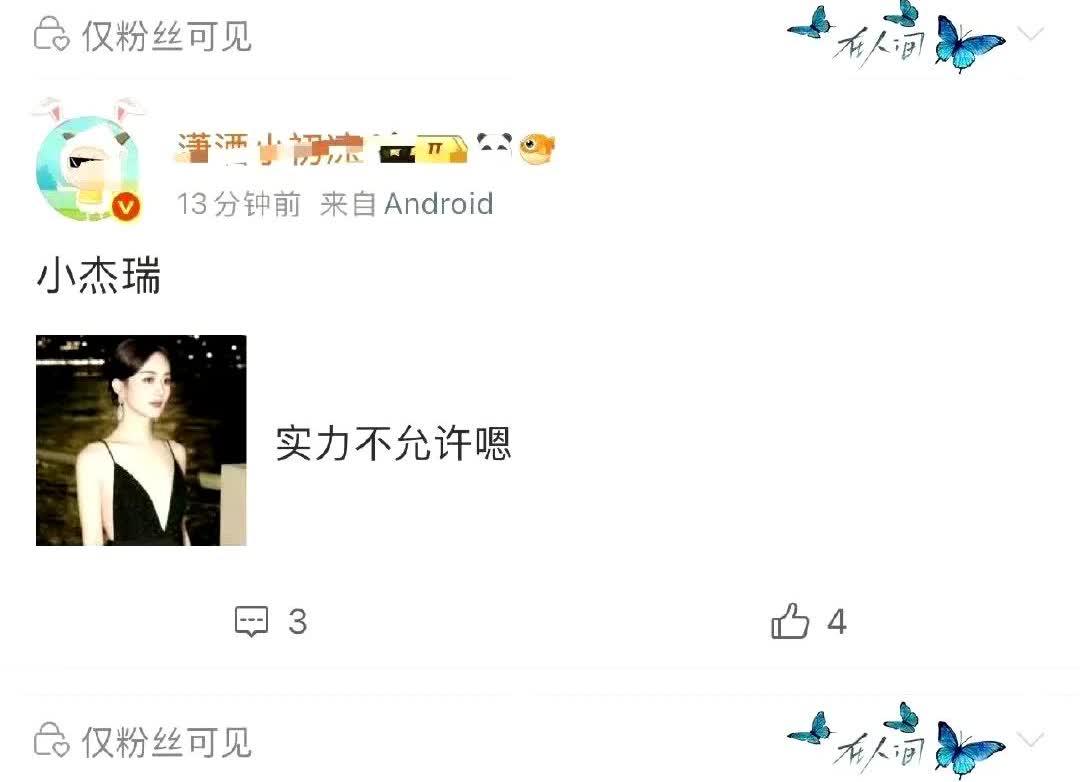Open the woman photo thumbnail
Image resolution: width=1080 pixels, height=782 pixels.
point(141,440)
